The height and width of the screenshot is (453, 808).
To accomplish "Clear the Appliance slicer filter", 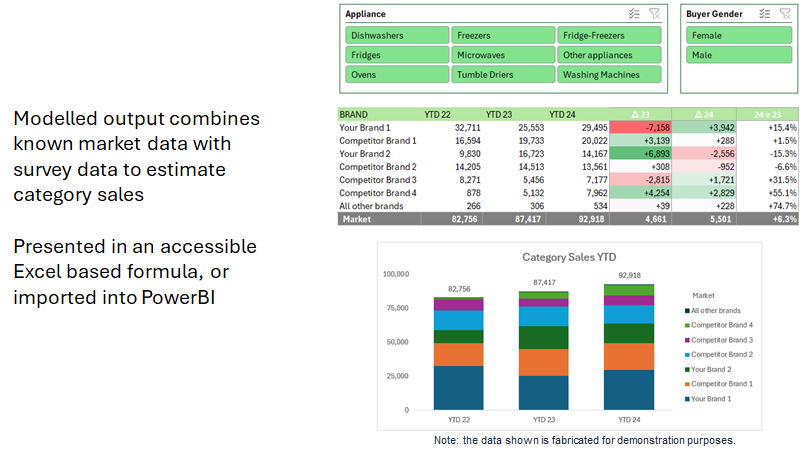I will pos(654,14).
